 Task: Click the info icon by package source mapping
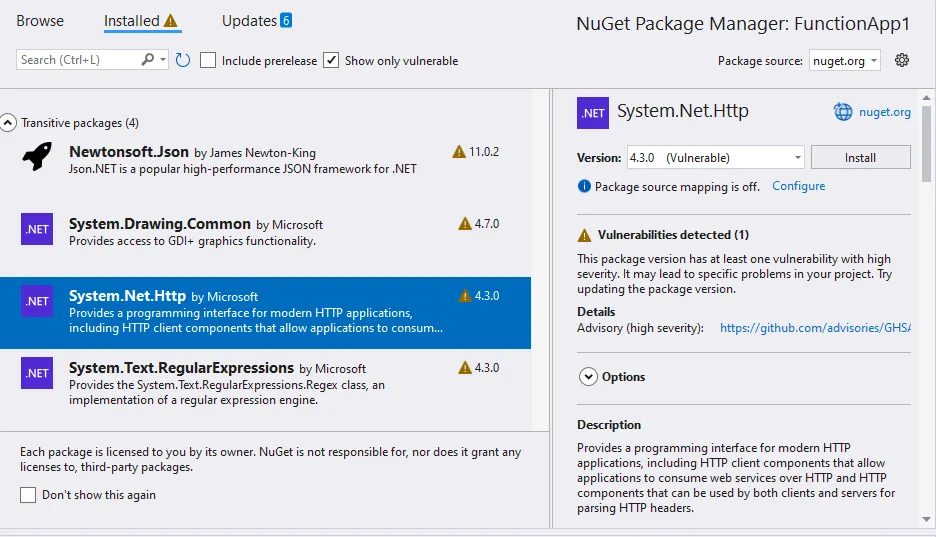[x=584, y=186]
